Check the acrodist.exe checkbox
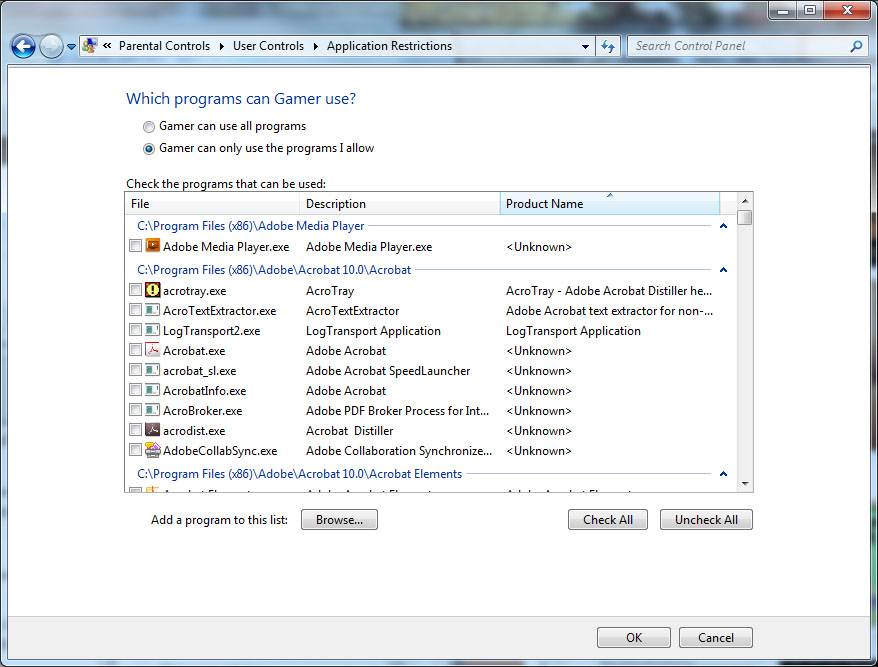 tap(135, 430)
